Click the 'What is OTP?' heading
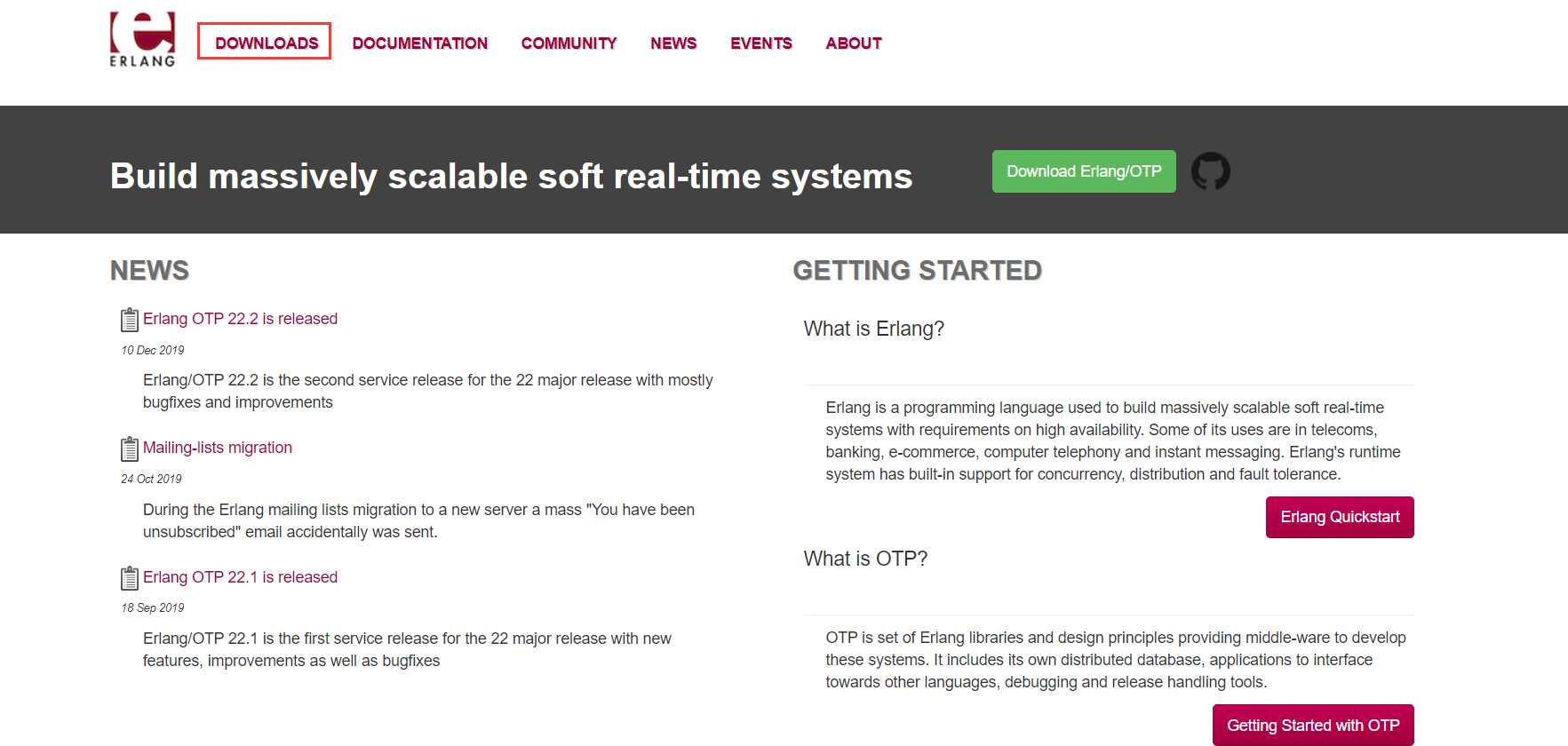 (x=865, y=559)
